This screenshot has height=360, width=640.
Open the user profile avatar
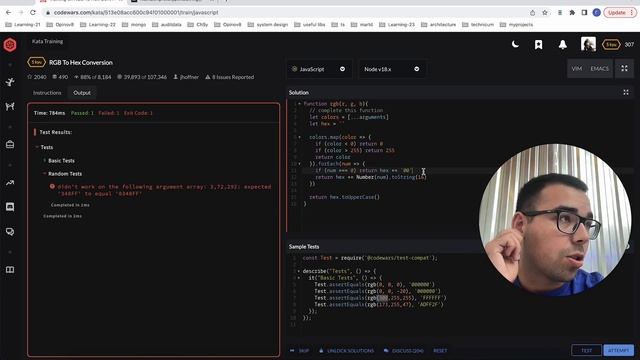(x=588, y=44)
